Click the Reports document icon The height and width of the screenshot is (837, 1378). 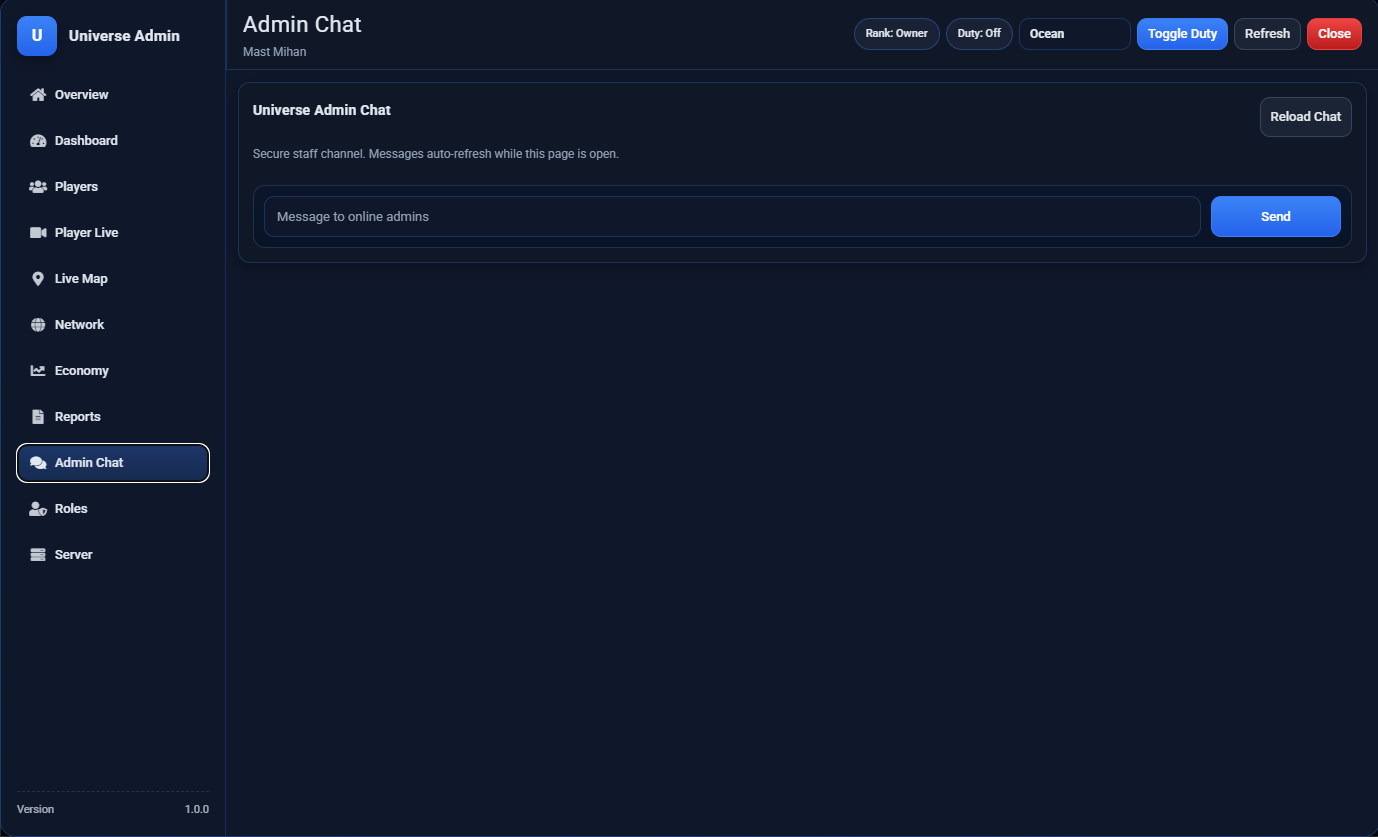click(x=38, y=417)
